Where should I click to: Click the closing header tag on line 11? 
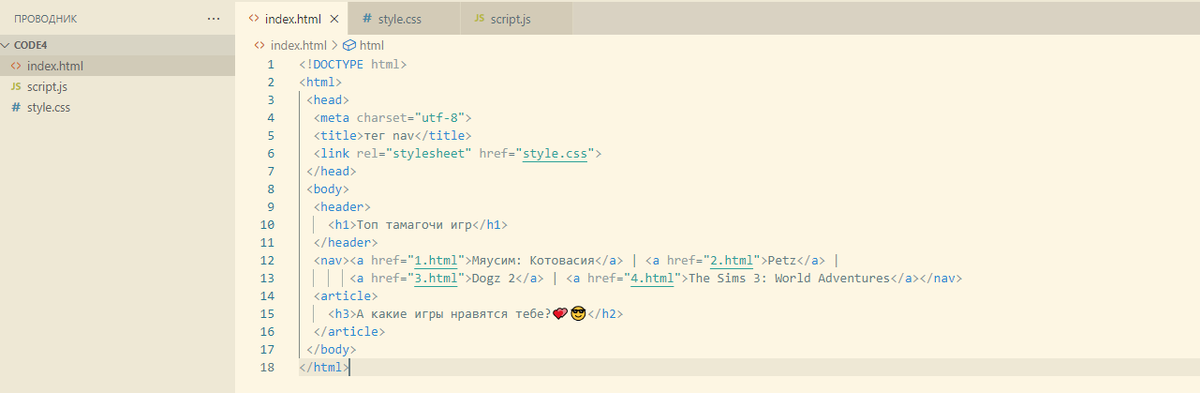click(345, 243)
